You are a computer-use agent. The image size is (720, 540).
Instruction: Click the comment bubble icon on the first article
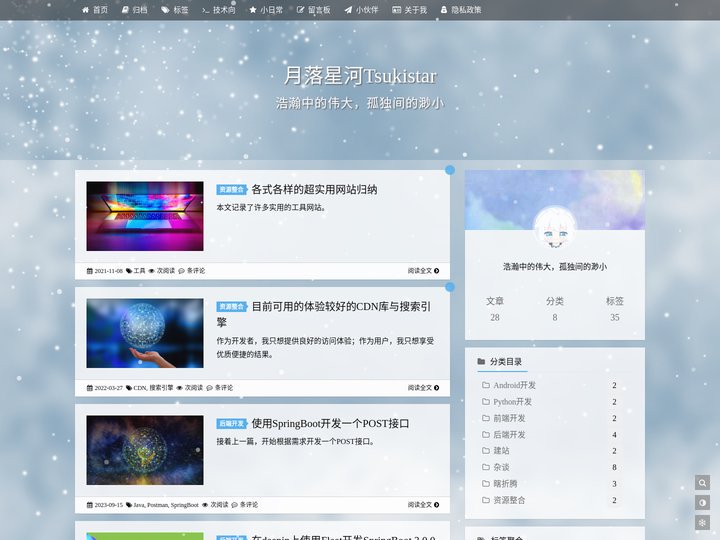click(181, 271)
